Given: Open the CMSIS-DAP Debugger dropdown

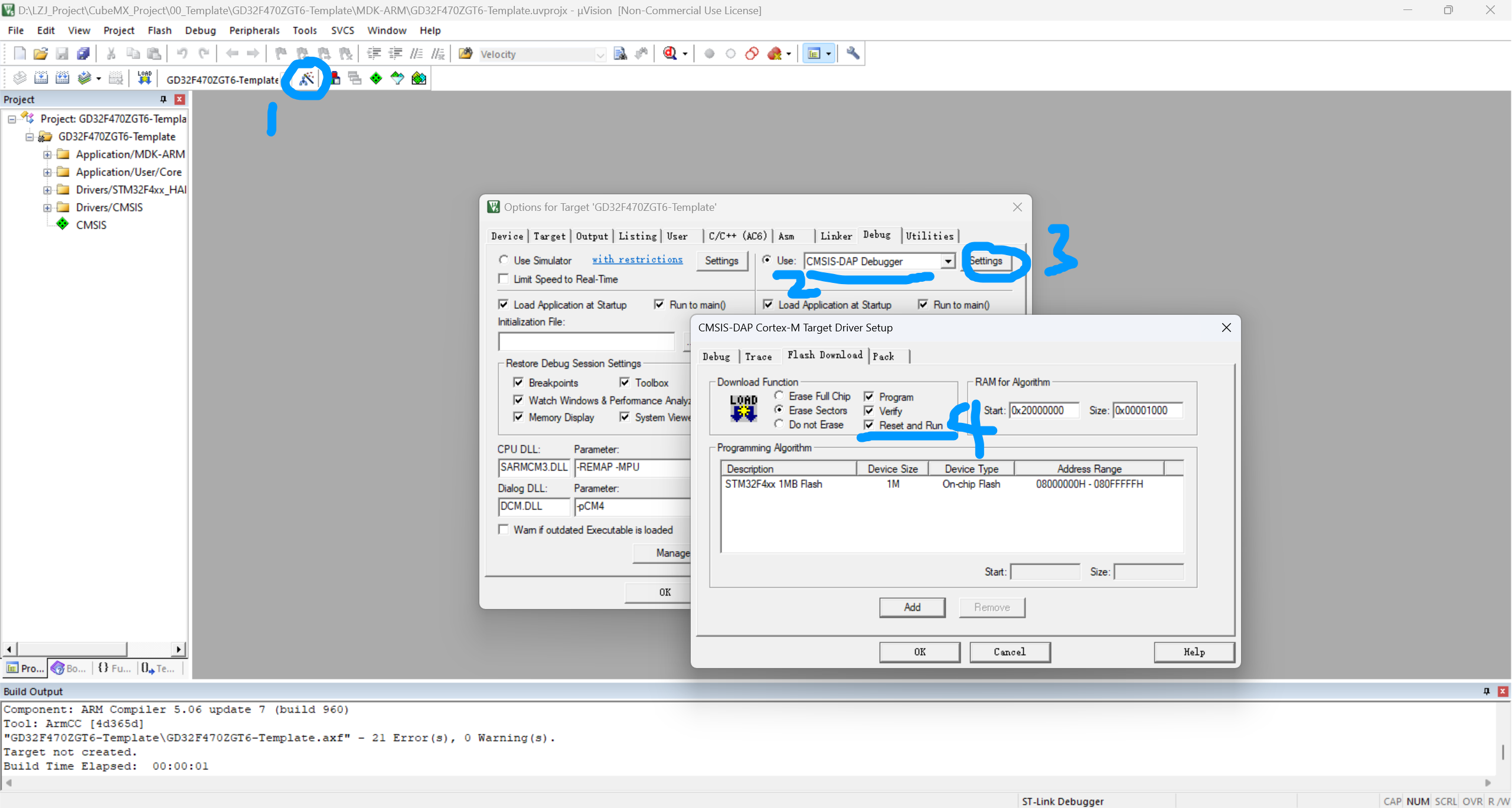Looking at the screenshot, I should tap(948, 261).
